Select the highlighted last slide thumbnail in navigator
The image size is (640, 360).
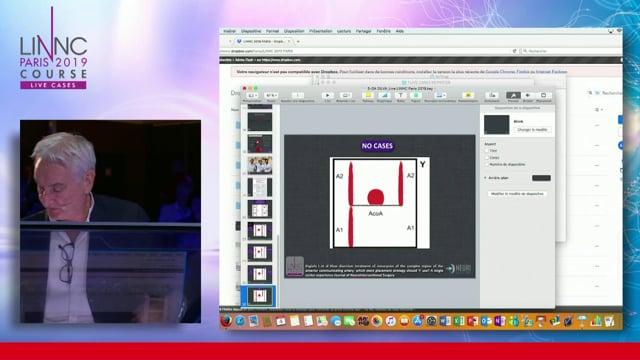260,296
